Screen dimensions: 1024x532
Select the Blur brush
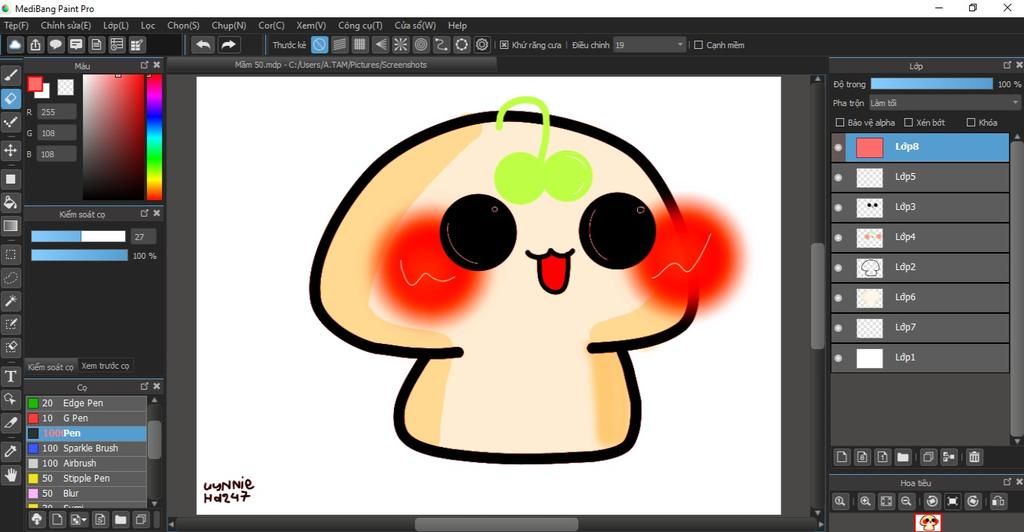(x=86, y=493)
